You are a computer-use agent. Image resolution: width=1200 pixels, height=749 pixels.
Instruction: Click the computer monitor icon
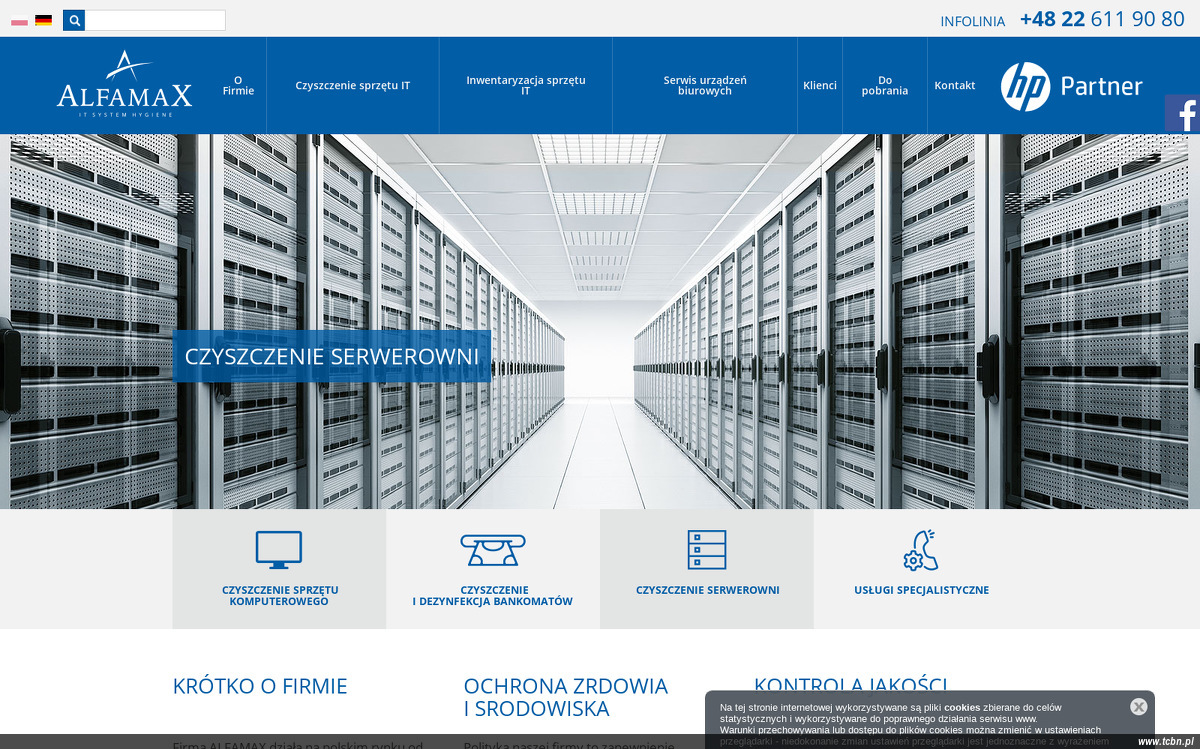point(279,550)
